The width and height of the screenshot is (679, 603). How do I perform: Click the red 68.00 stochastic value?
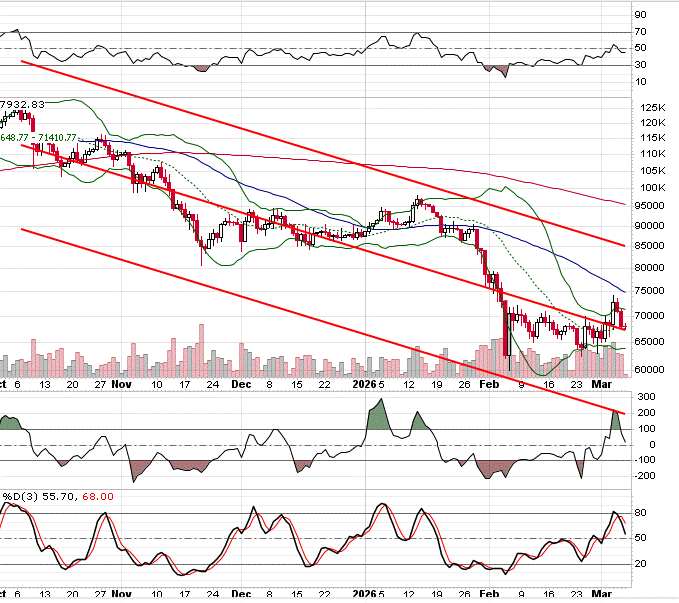pyautogui.click(x=100, y=495)
